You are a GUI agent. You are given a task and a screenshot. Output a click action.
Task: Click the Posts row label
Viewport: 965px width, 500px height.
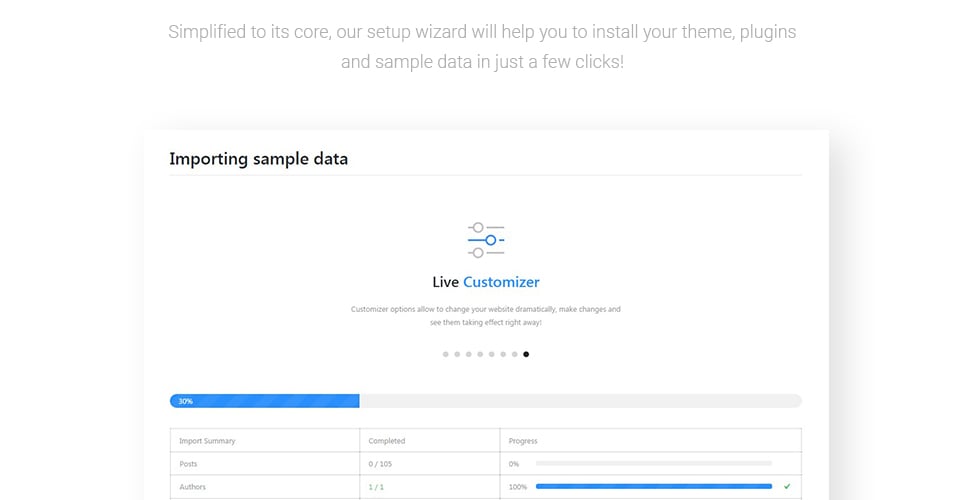pyautogui.click(x=188, y=464)
